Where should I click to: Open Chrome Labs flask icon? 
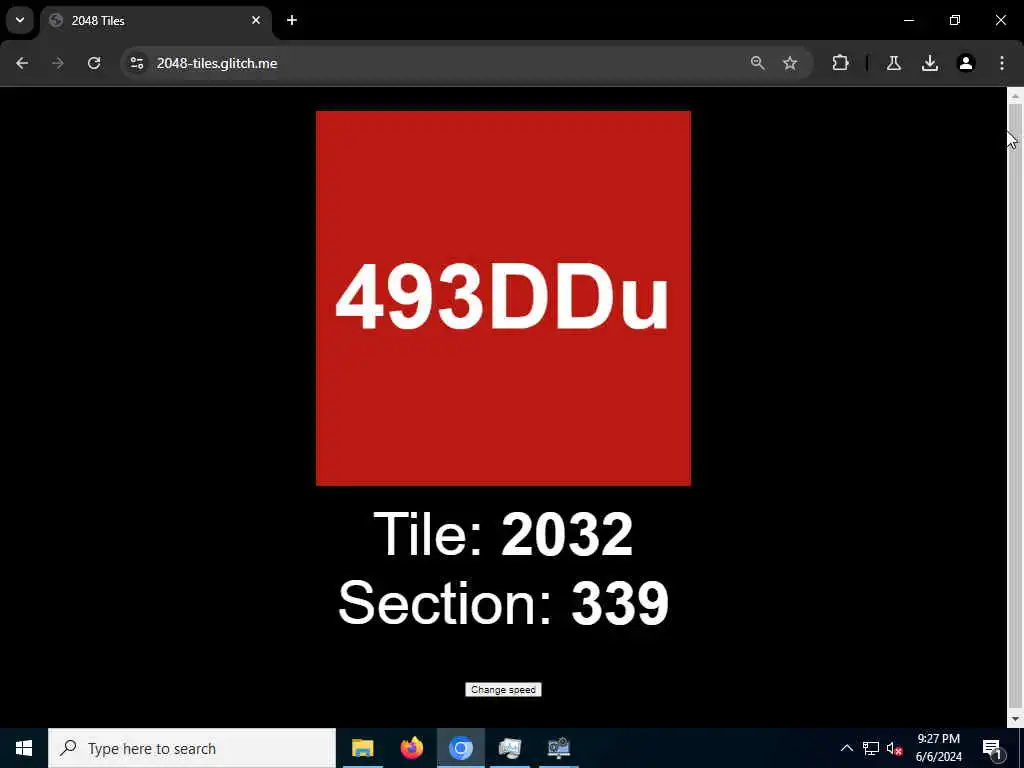coord(893,63)
